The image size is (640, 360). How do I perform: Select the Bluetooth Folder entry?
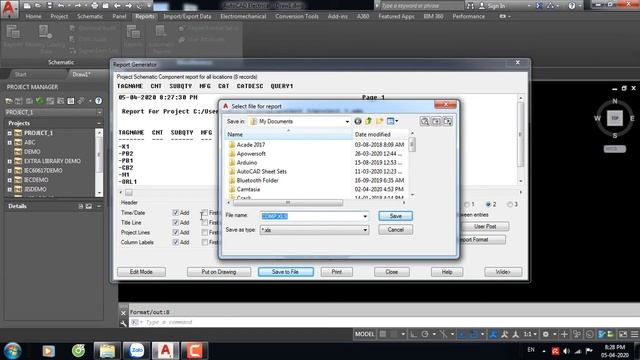point(258,180)
